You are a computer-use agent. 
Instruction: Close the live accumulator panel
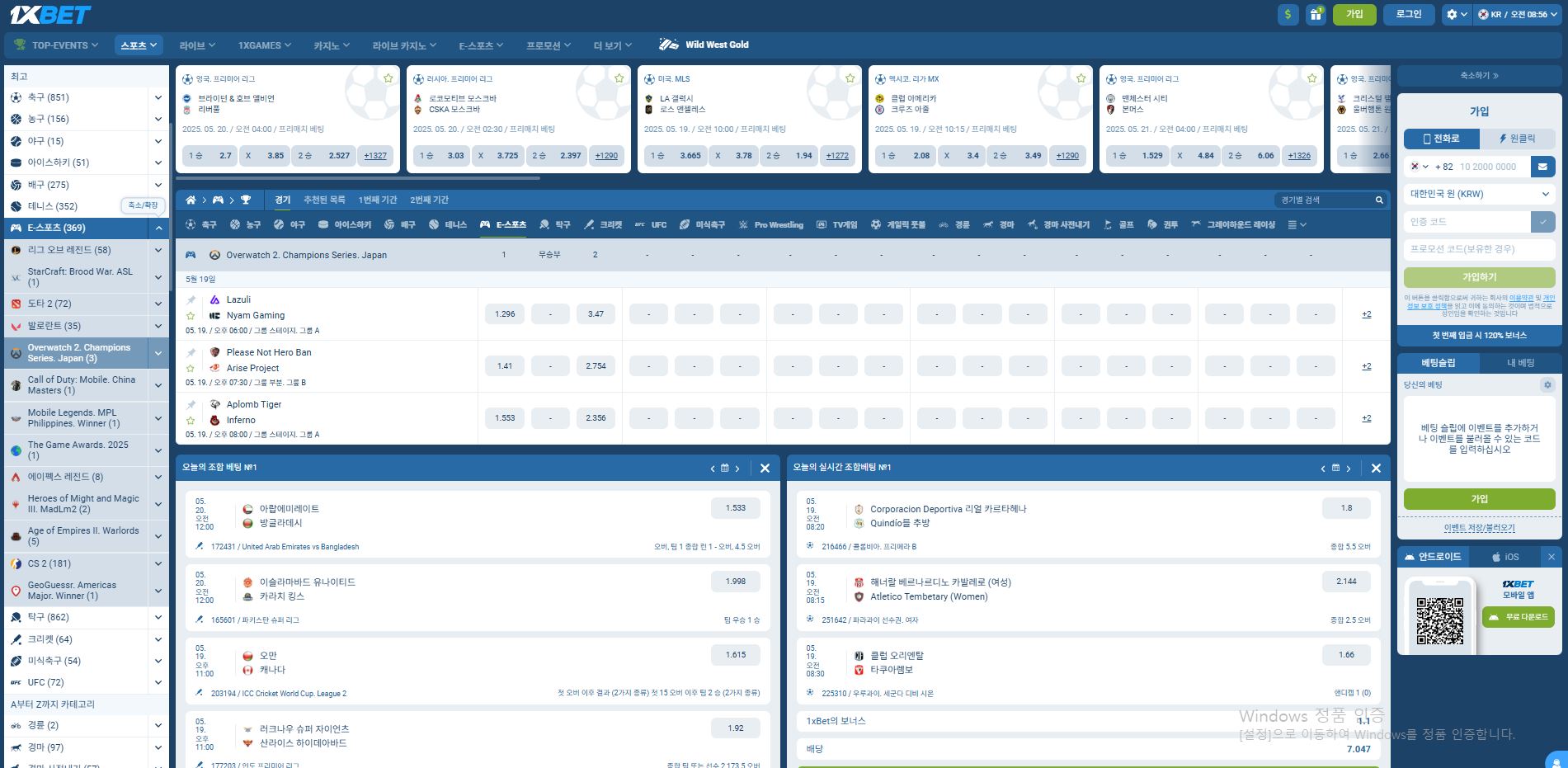coord(1375,468)
